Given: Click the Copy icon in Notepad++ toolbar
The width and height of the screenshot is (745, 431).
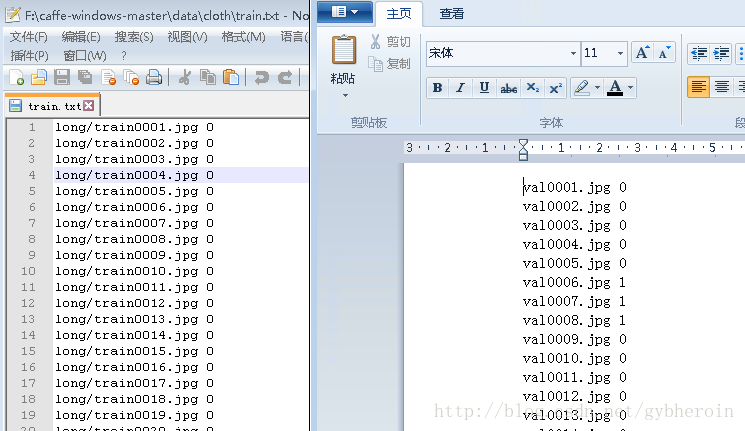Looking at the screenshot, I should pos(208,77).
